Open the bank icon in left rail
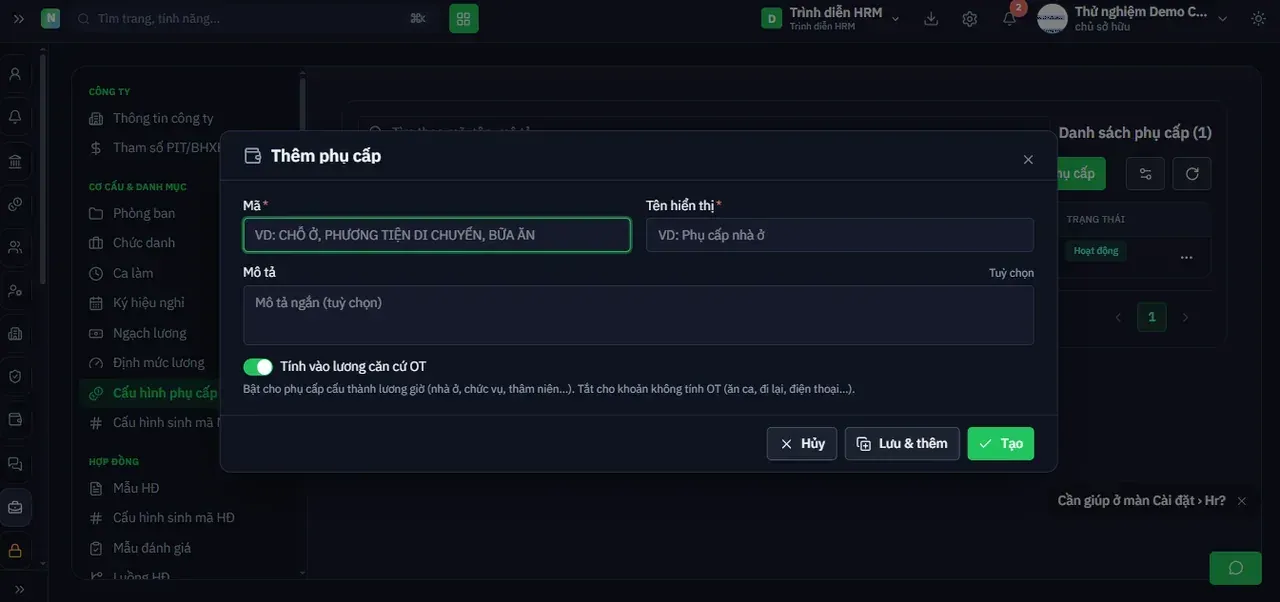1280x602 pixels. point(15,161)
